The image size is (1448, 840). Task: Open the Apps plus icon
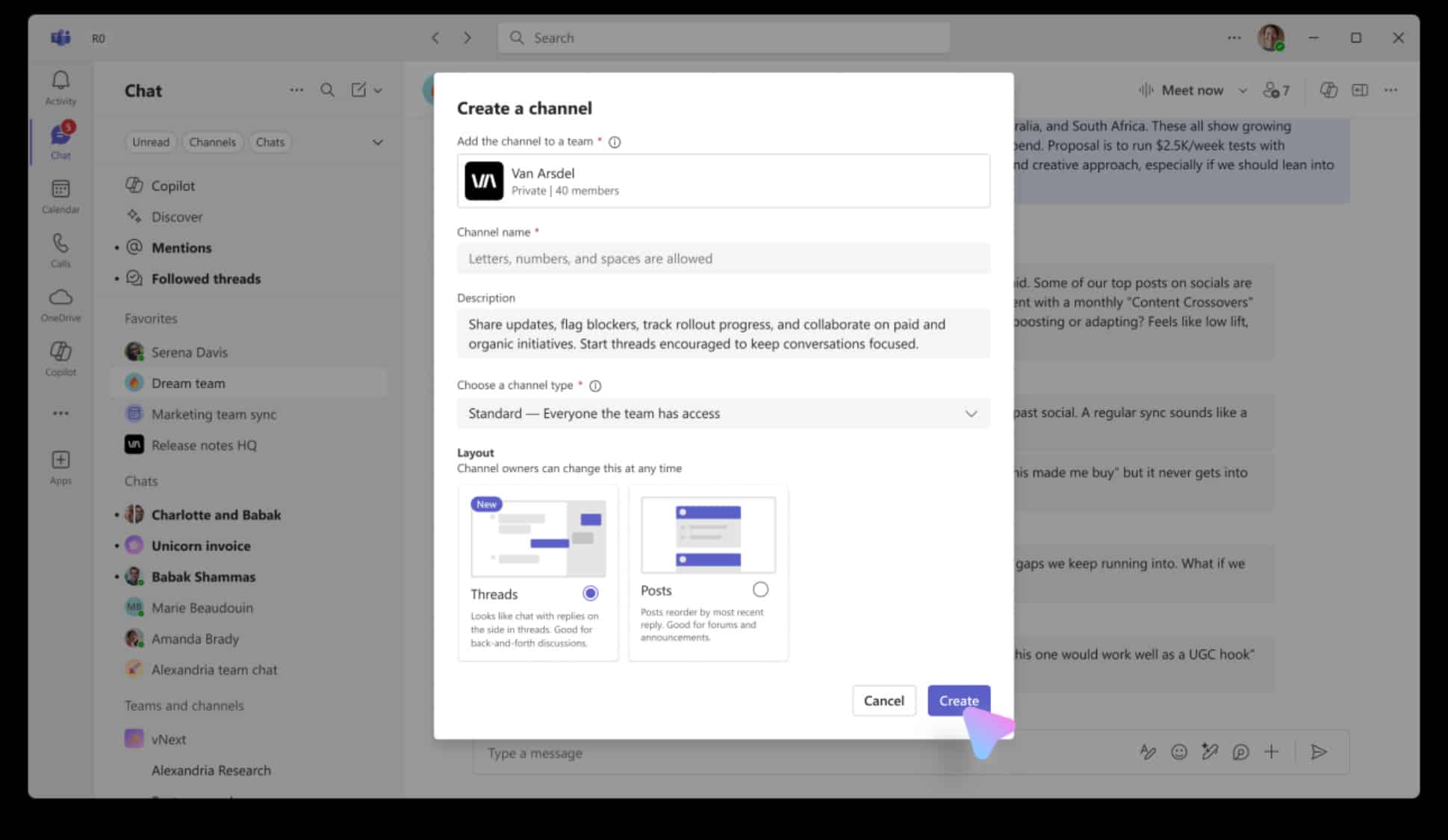(x=60, y=459)
